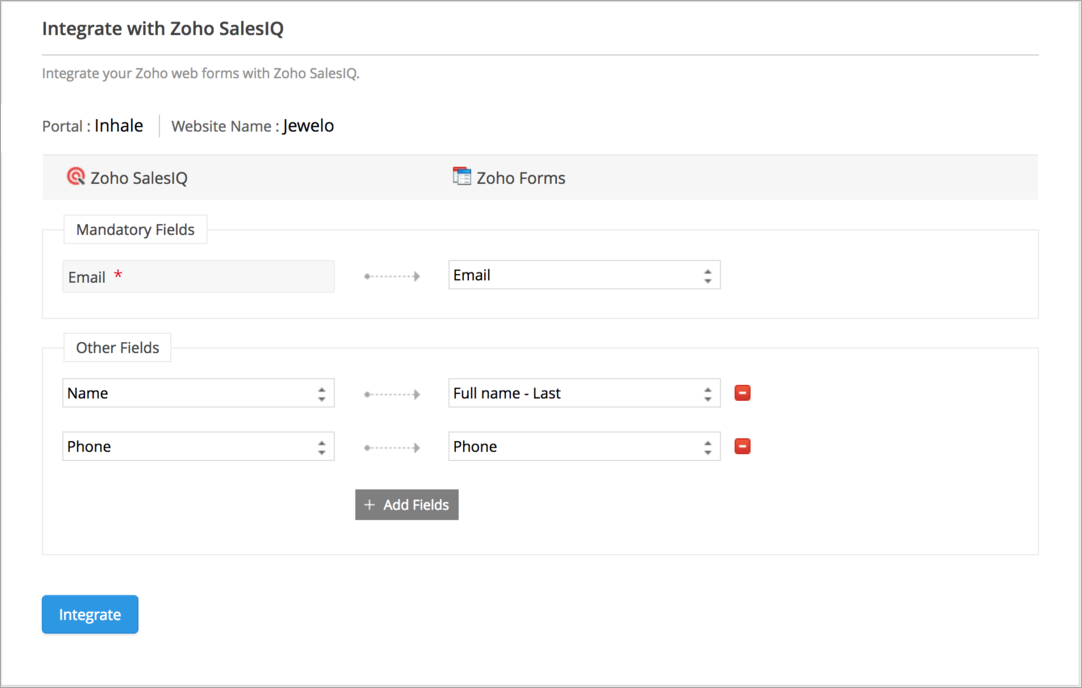
Task: Open the Full name - Last dropdown
Action: click(584, 393)
